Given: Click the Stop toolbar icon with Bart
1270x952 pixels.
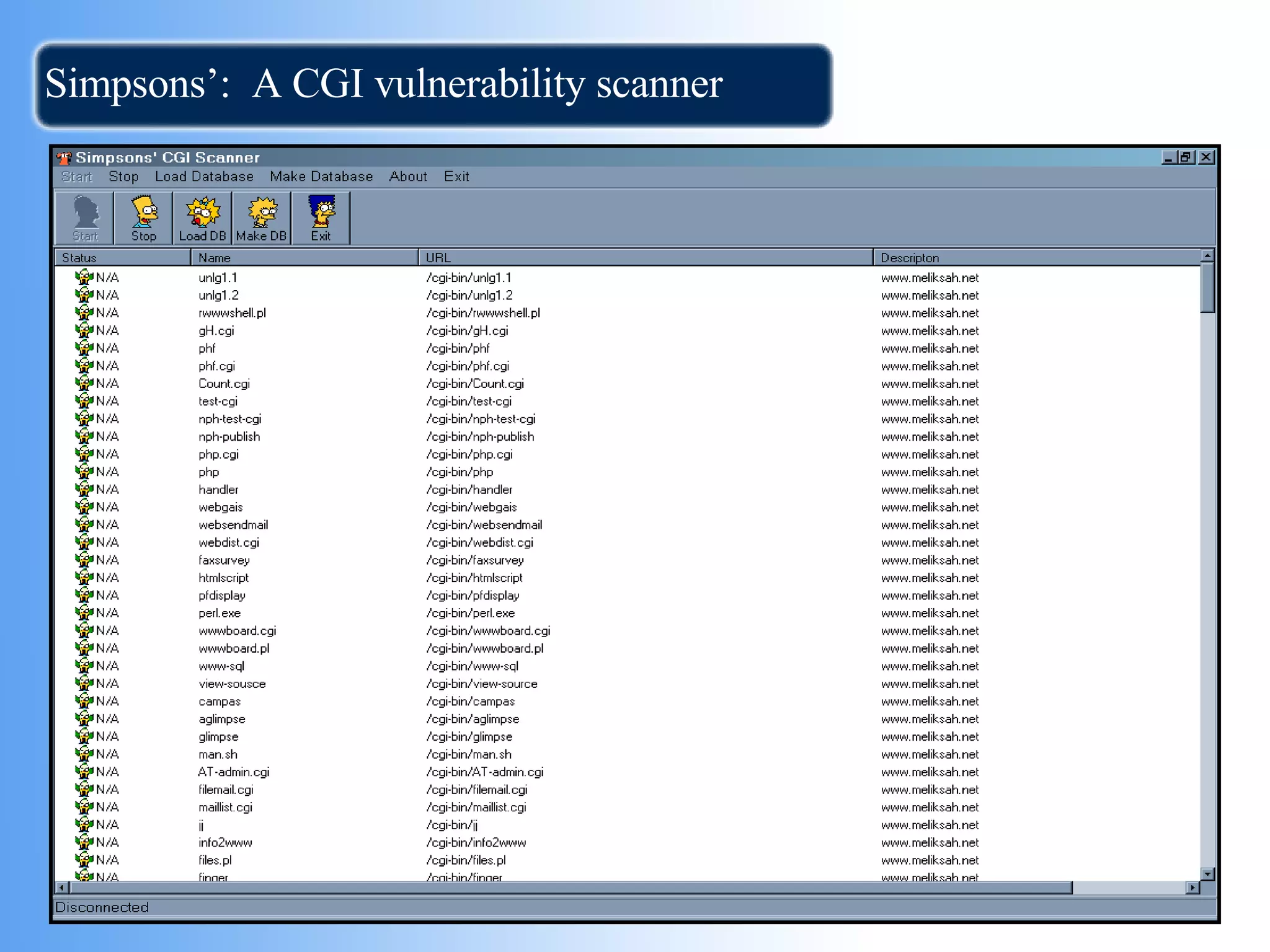Looking at the screenshot, I should [144, 218].
